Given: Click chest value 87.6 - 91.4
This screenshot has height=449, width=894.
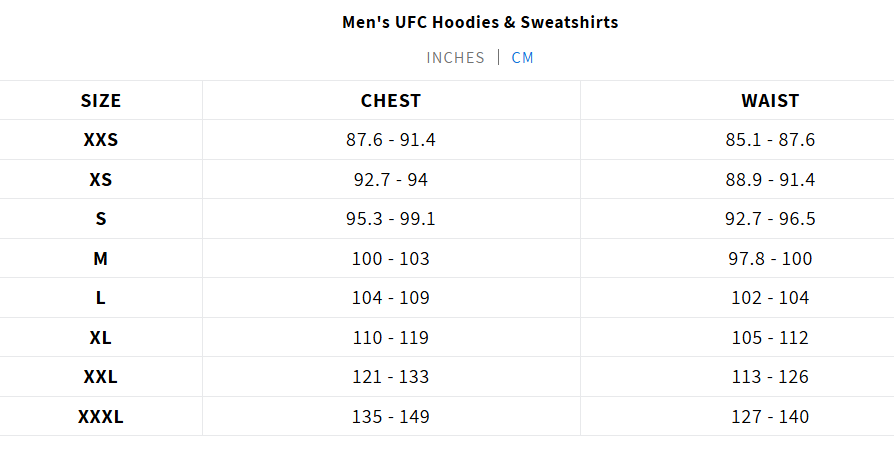Looking at the screenshot, I should coord(391,140).
